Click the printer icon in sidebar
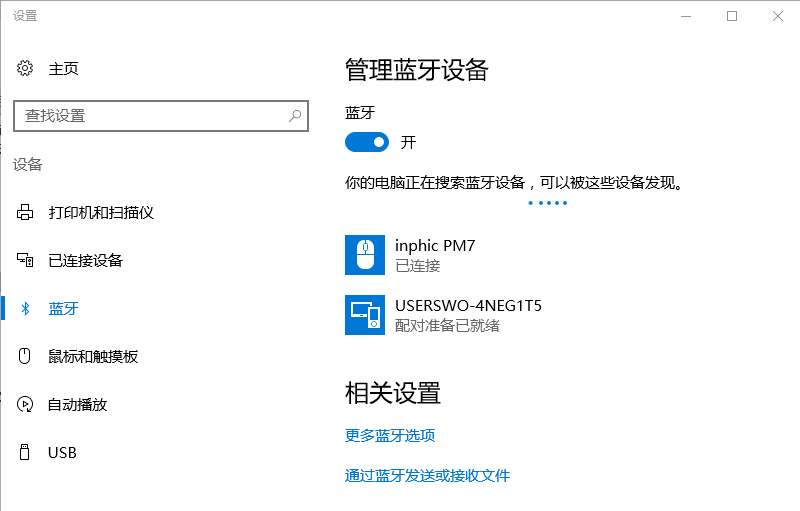Screen dimensions: 800x511 (x=25, y=212)
